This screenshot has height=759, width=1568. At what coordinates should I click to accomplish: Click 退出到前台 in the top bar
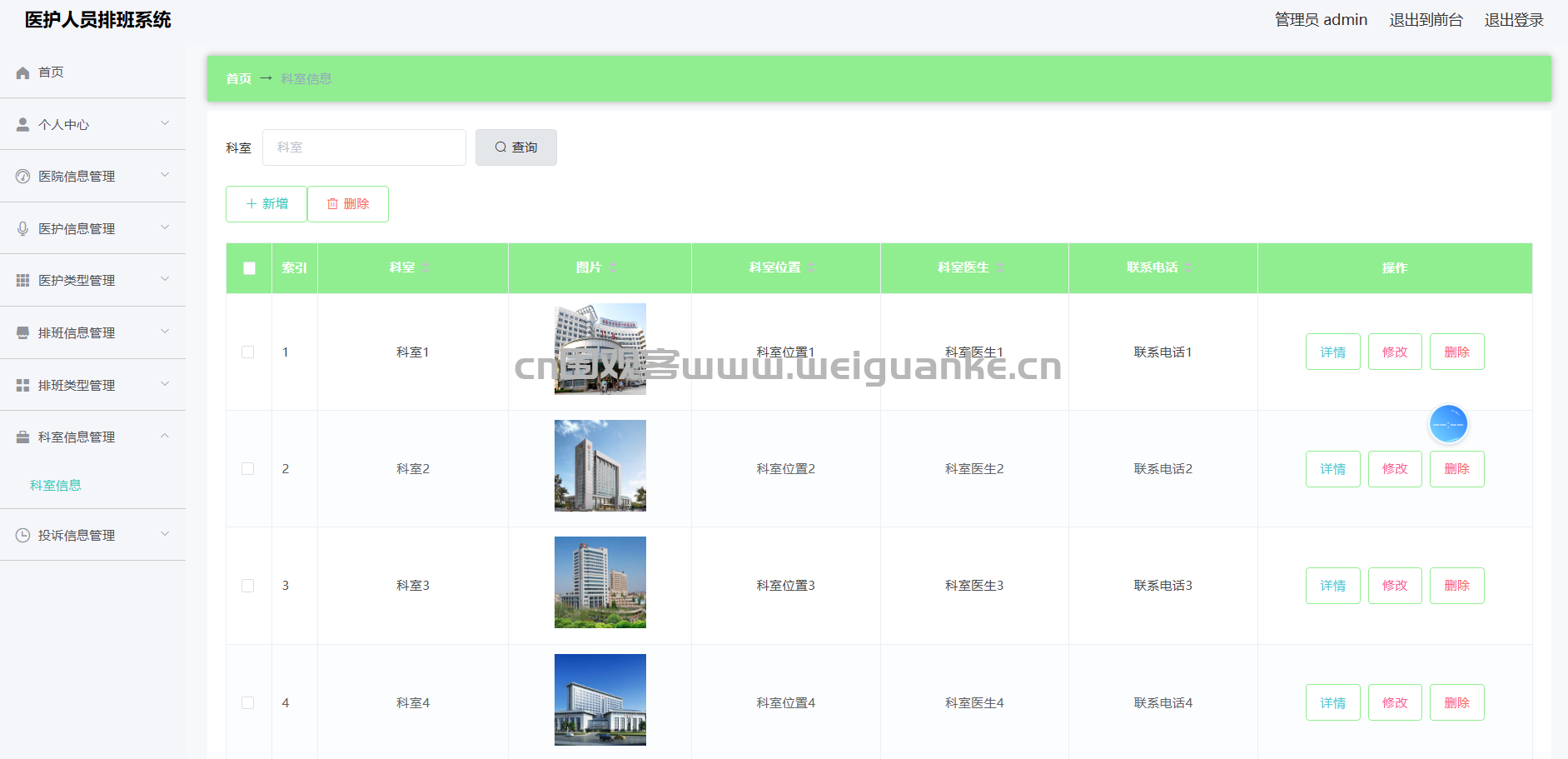click(1426, 20)
